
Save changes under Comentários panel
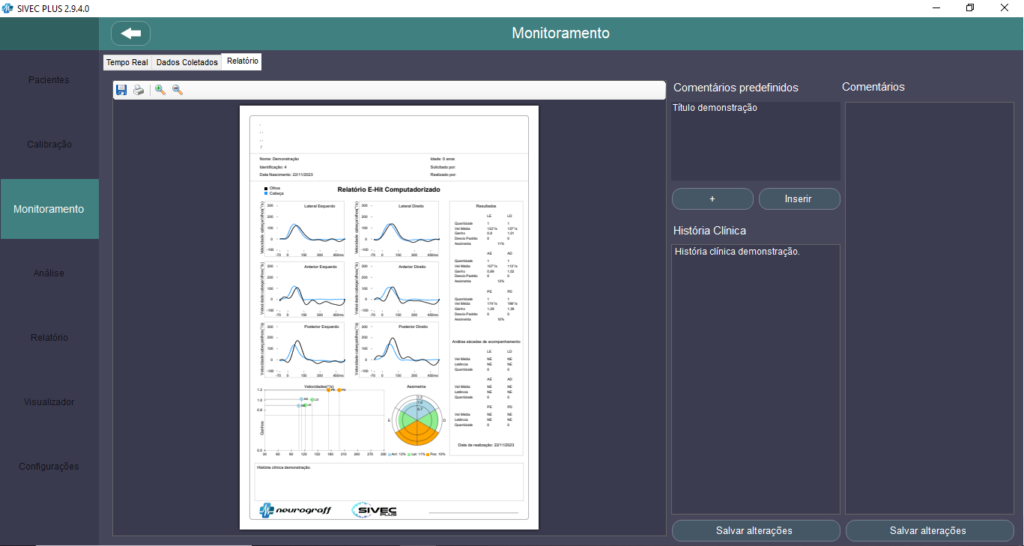929,530
